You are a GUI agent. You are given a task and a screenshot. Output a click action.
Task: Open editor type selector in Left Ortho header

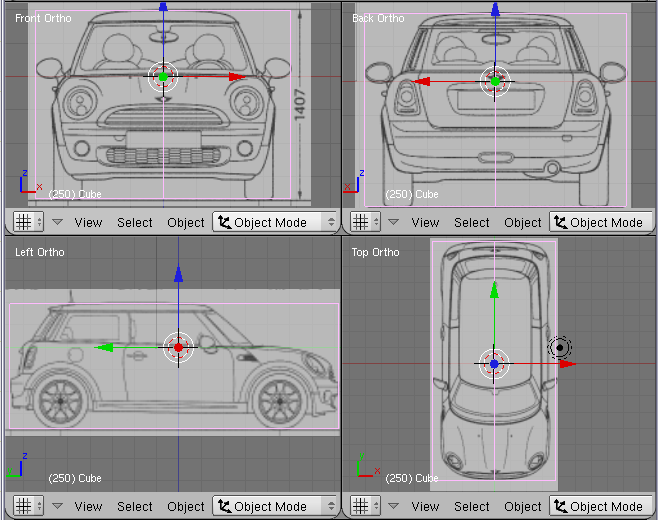coord(28,506)
